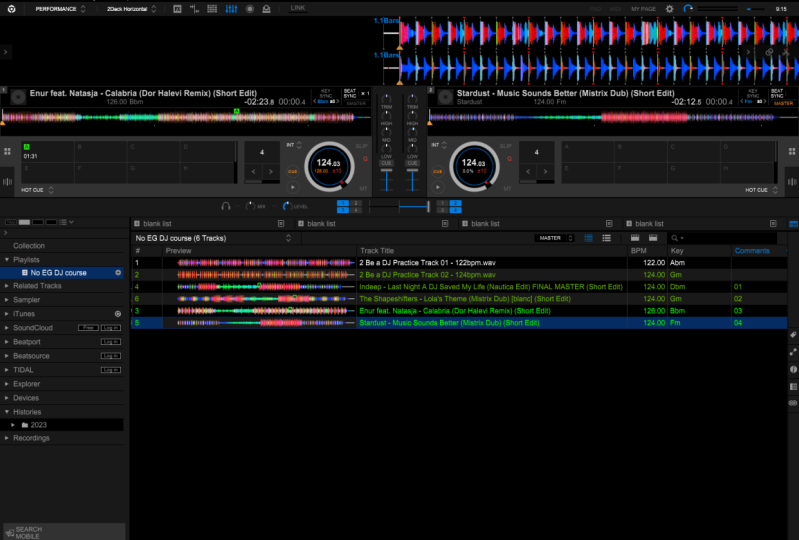Click the Search Mobile icon at bottom left
This screenshot has height=540, width=799.
coord(9,532)
